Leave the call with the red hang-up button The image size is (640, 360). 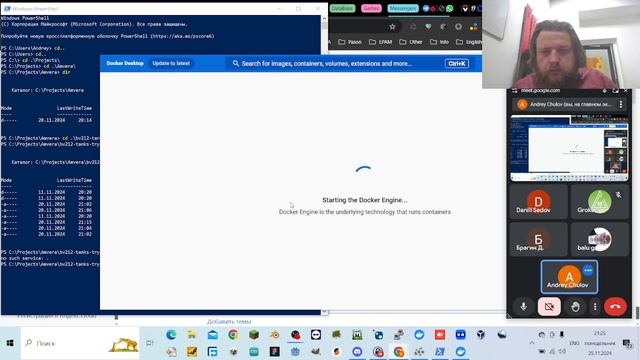click(x=615, y=306)
